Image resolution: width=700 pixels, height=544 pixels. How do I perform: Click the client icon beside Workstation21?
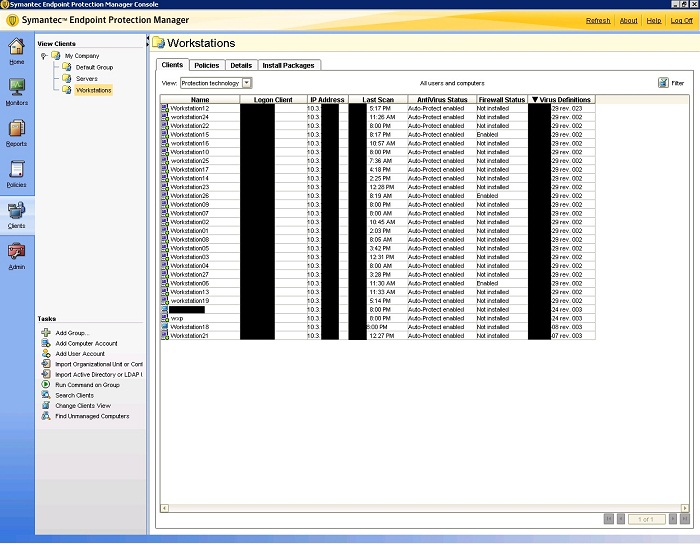coord(165,336)
